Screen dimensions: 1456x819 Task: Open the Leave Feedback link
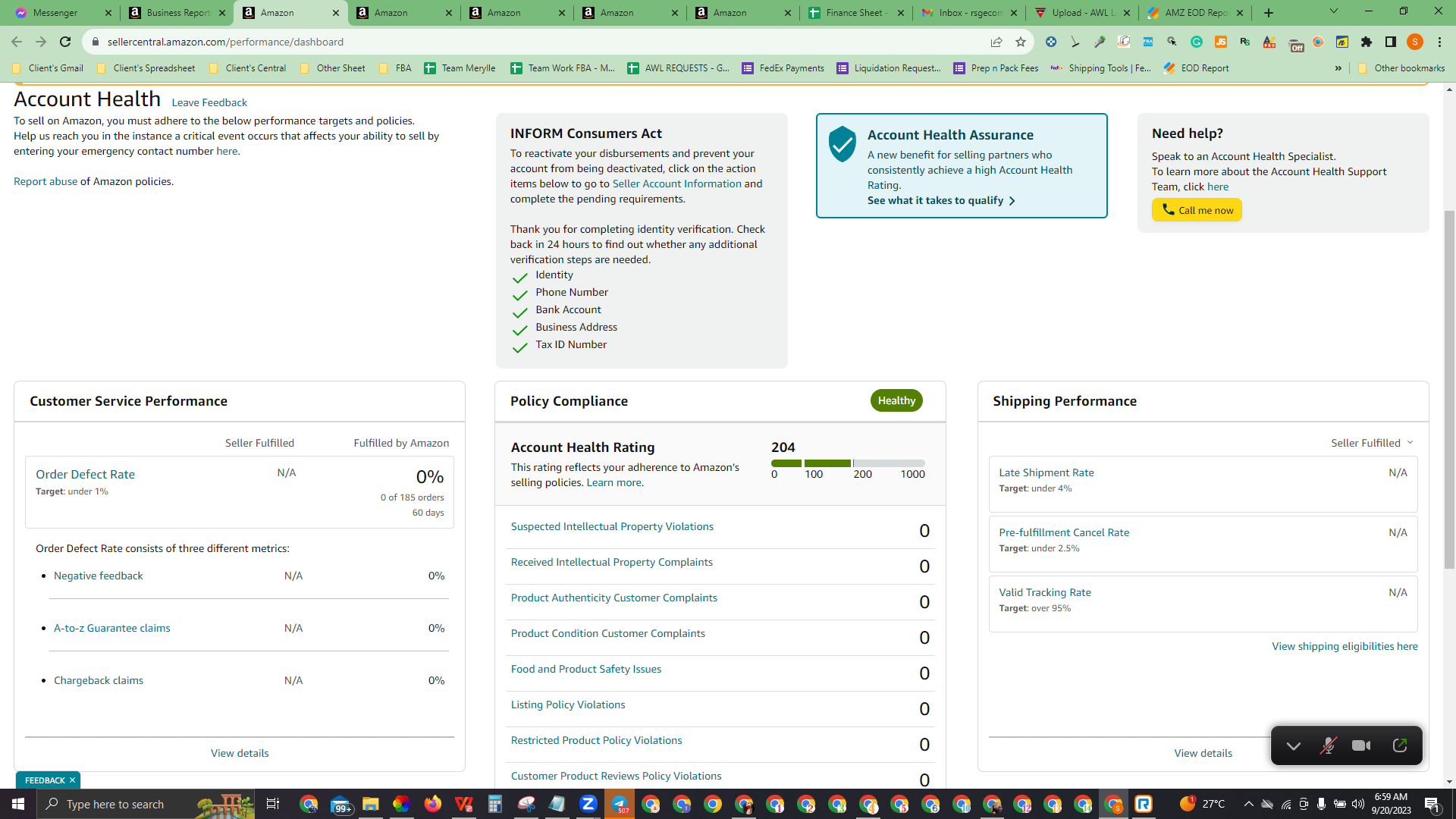pyautogui.click(x=209, y=102)
